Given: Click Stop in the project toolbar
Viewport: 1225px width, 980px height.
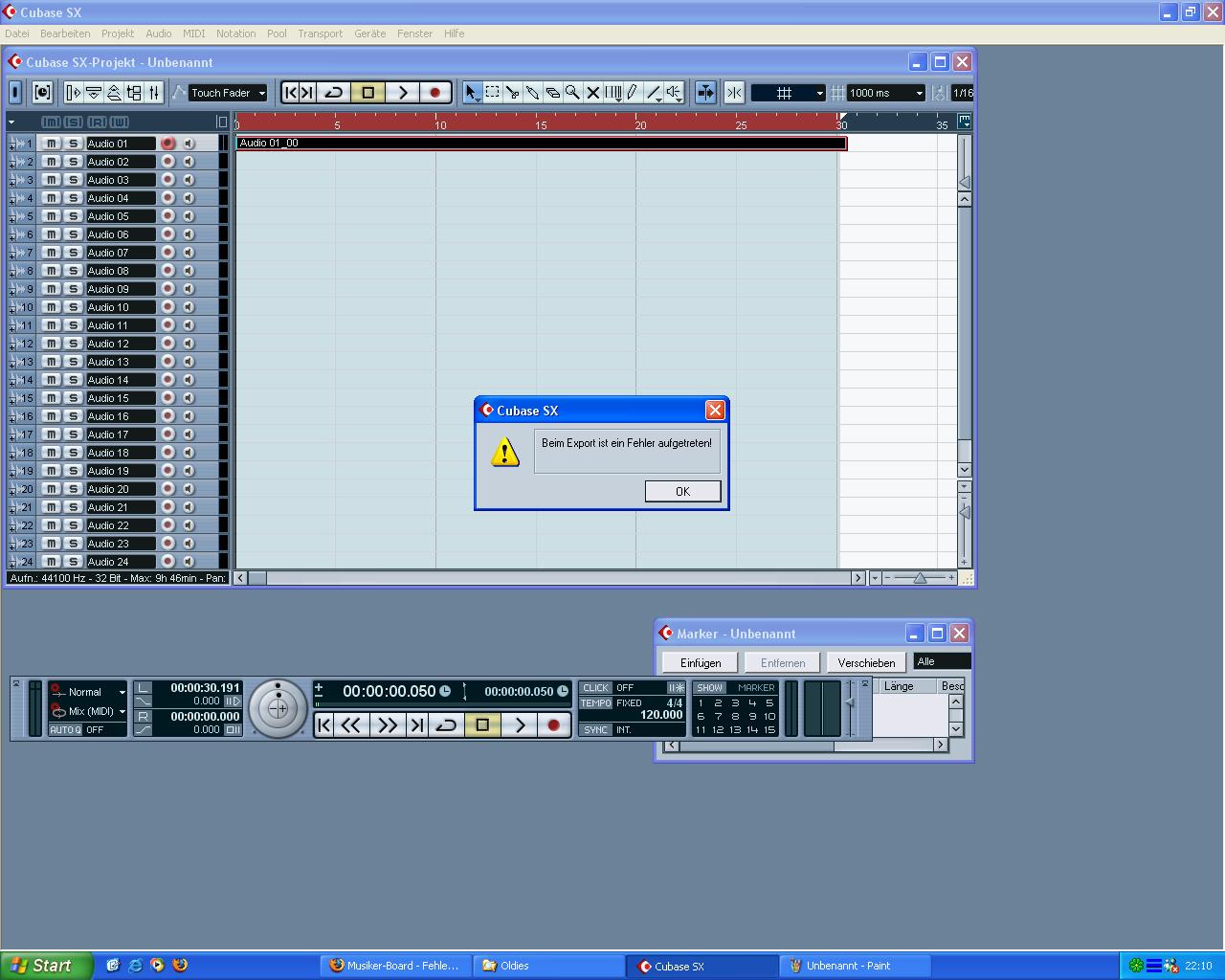Looking at the screenshot, I should click(368, 93).
